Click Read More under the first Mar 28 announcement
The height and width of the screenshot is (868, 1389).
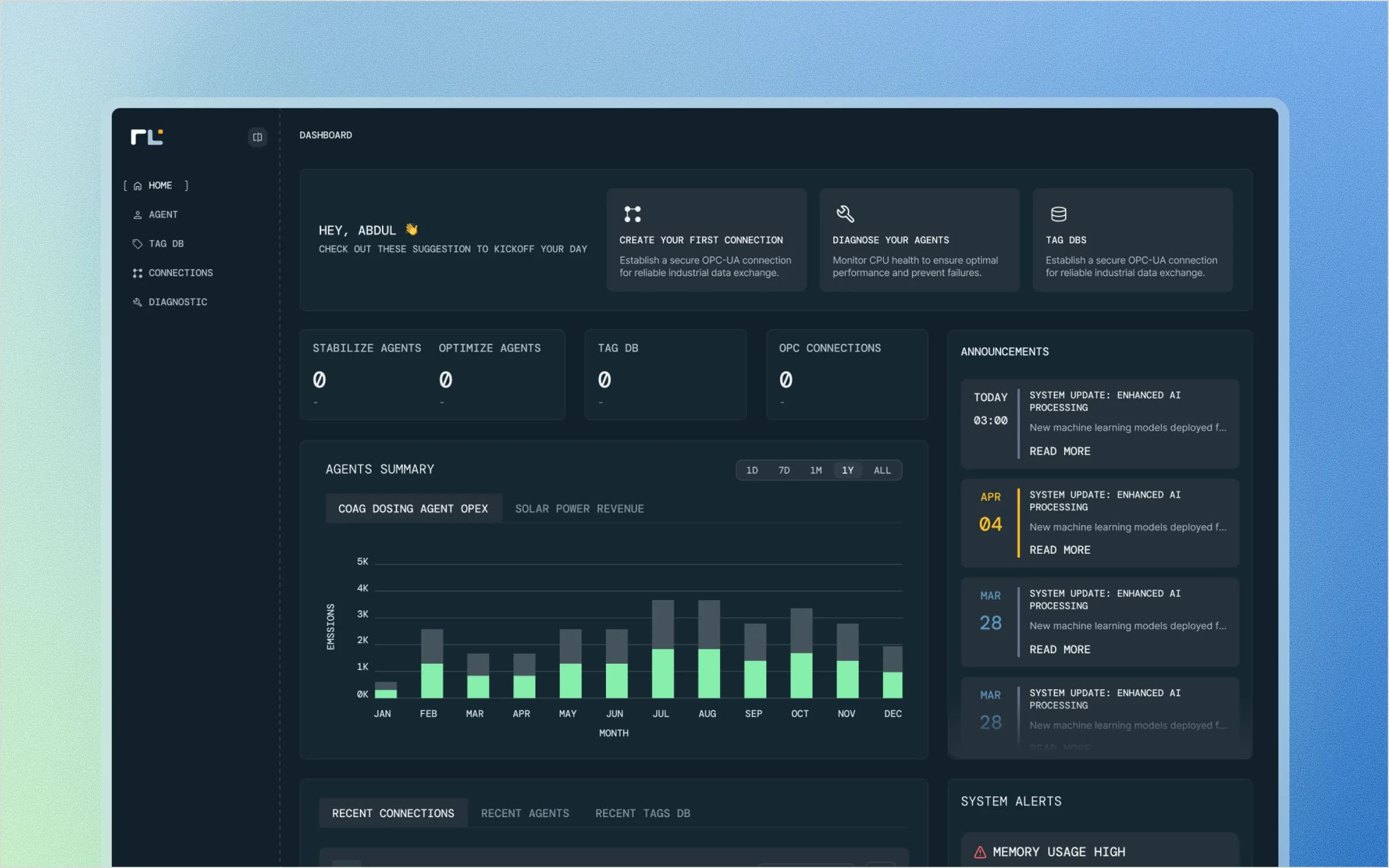tap(1059, 650)
